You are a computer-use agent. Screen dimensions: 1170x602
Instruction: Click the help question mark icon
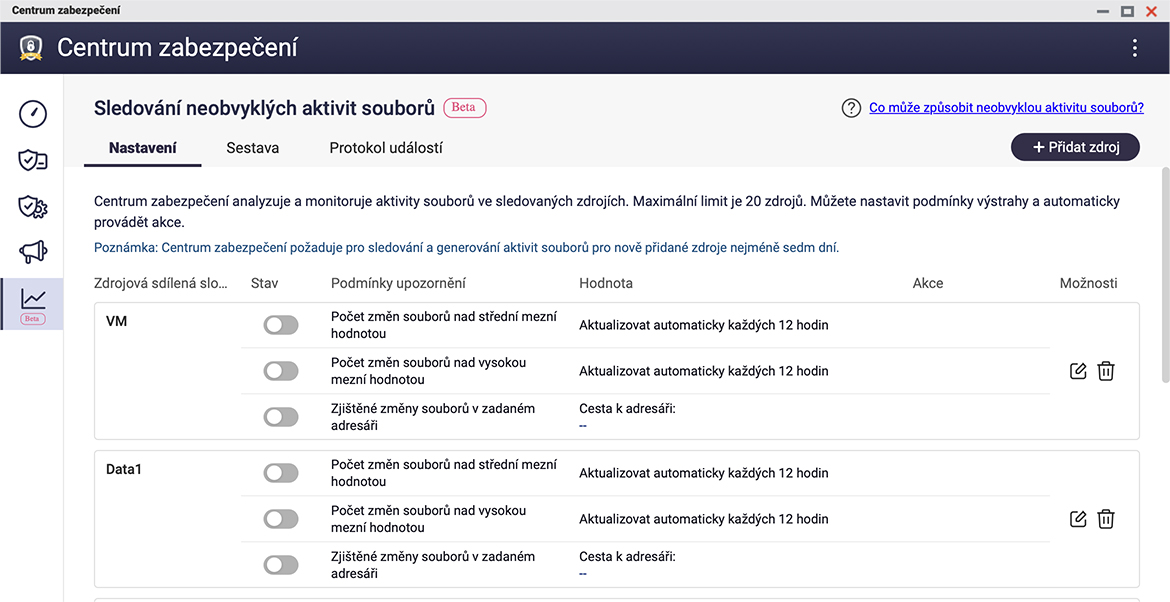[x=851, y=108]
